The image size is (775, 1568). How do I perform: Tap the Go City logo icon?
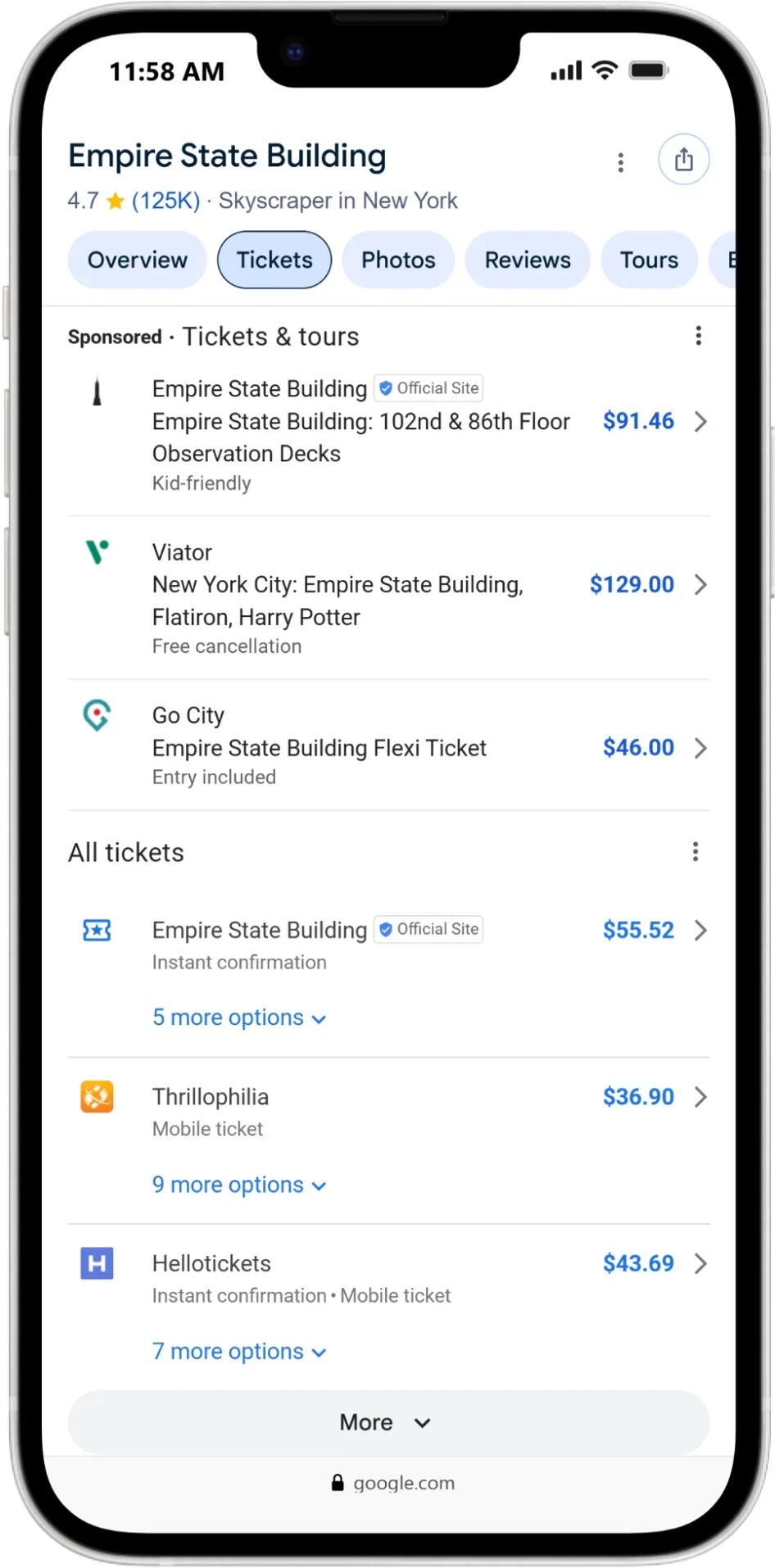pyautogui.click(x=97, y=714)
